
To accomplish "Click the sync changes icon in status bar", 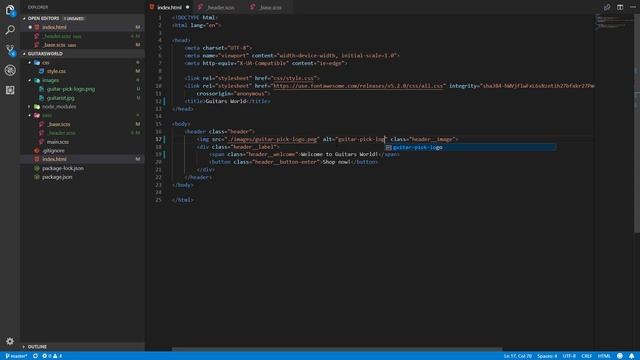I will point(36,356).
